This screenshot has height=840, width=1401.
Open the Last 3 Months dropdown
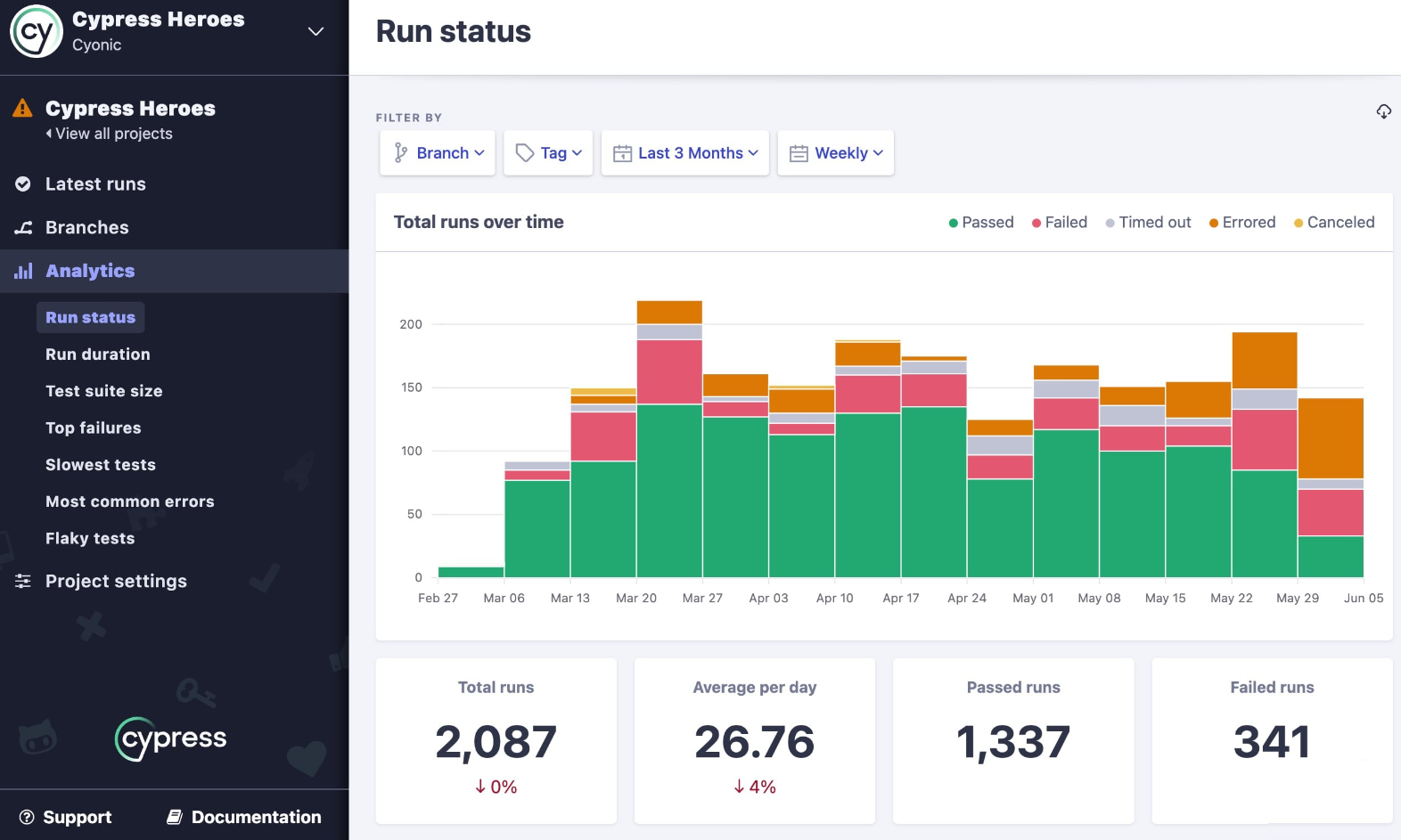click(x=685, y=153)
